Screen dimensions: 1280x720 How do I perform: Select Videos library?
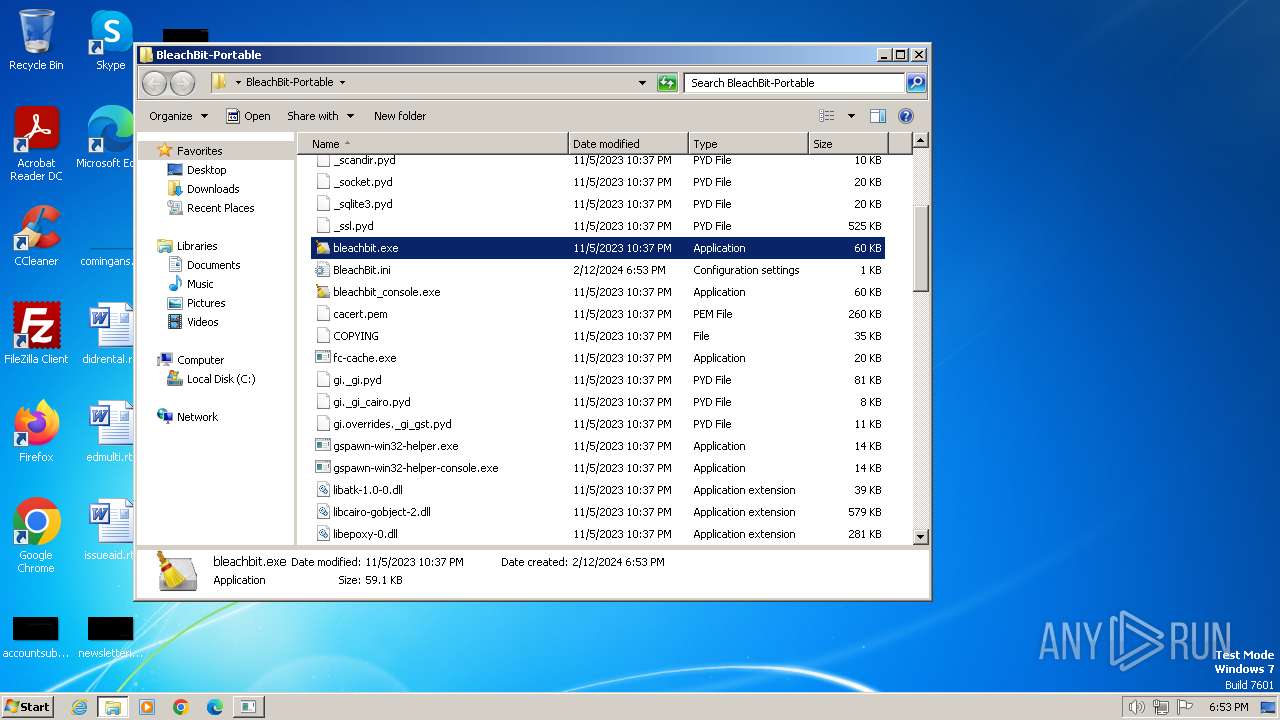[x=203, y=322]
